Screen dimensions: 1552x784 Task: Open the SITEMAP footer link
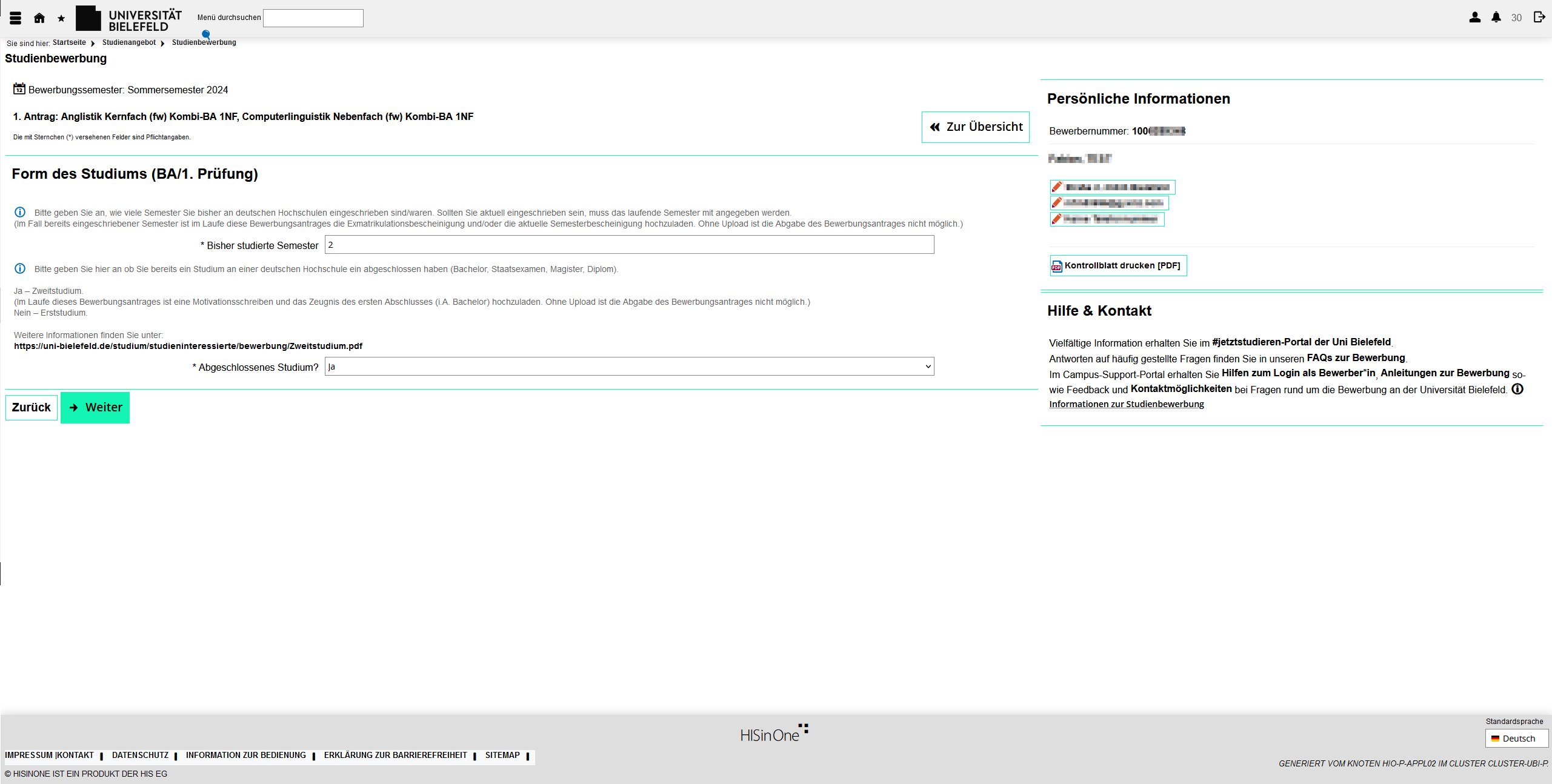click(x=502, y=756)
